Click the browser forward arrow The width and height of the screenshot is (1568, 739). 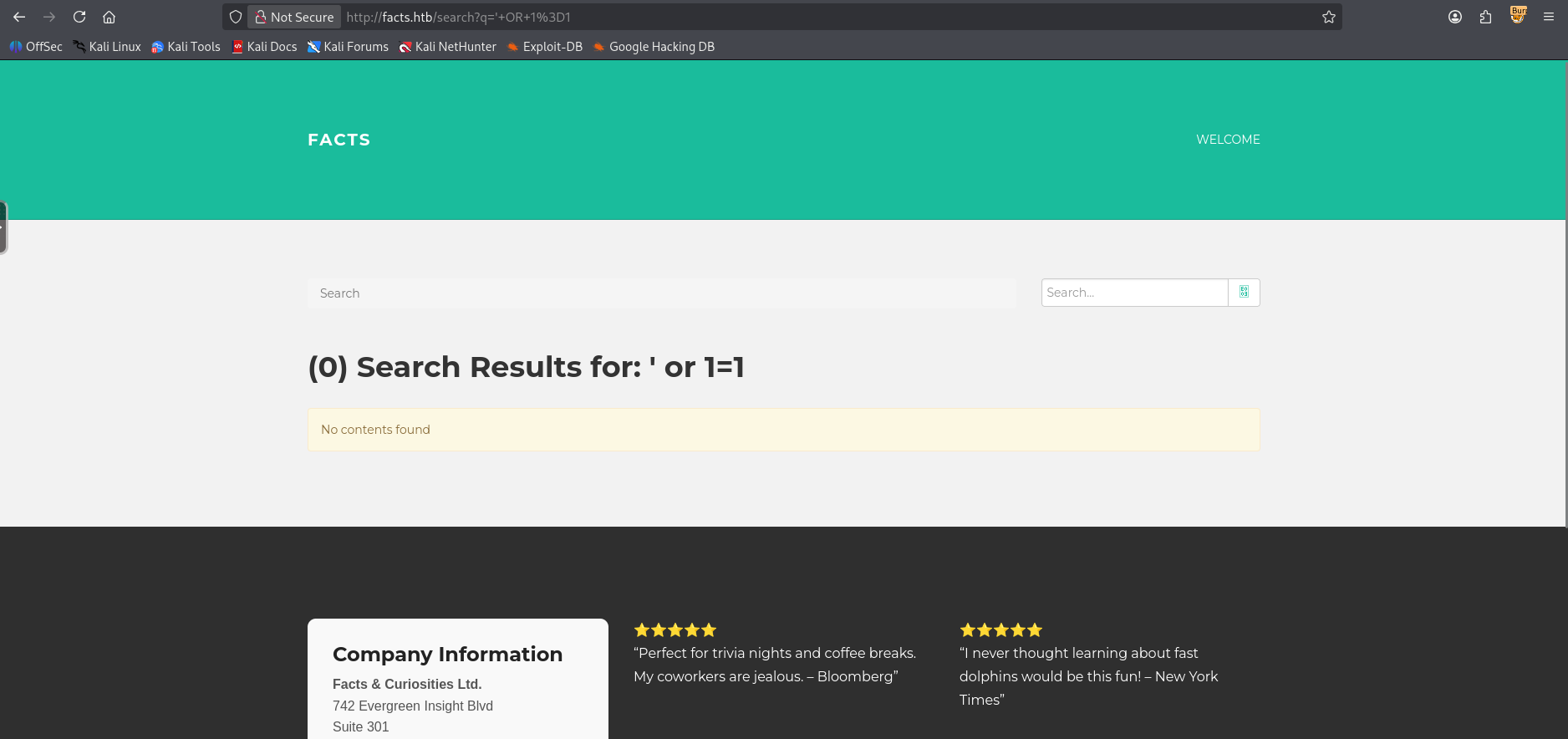point(49,17)
